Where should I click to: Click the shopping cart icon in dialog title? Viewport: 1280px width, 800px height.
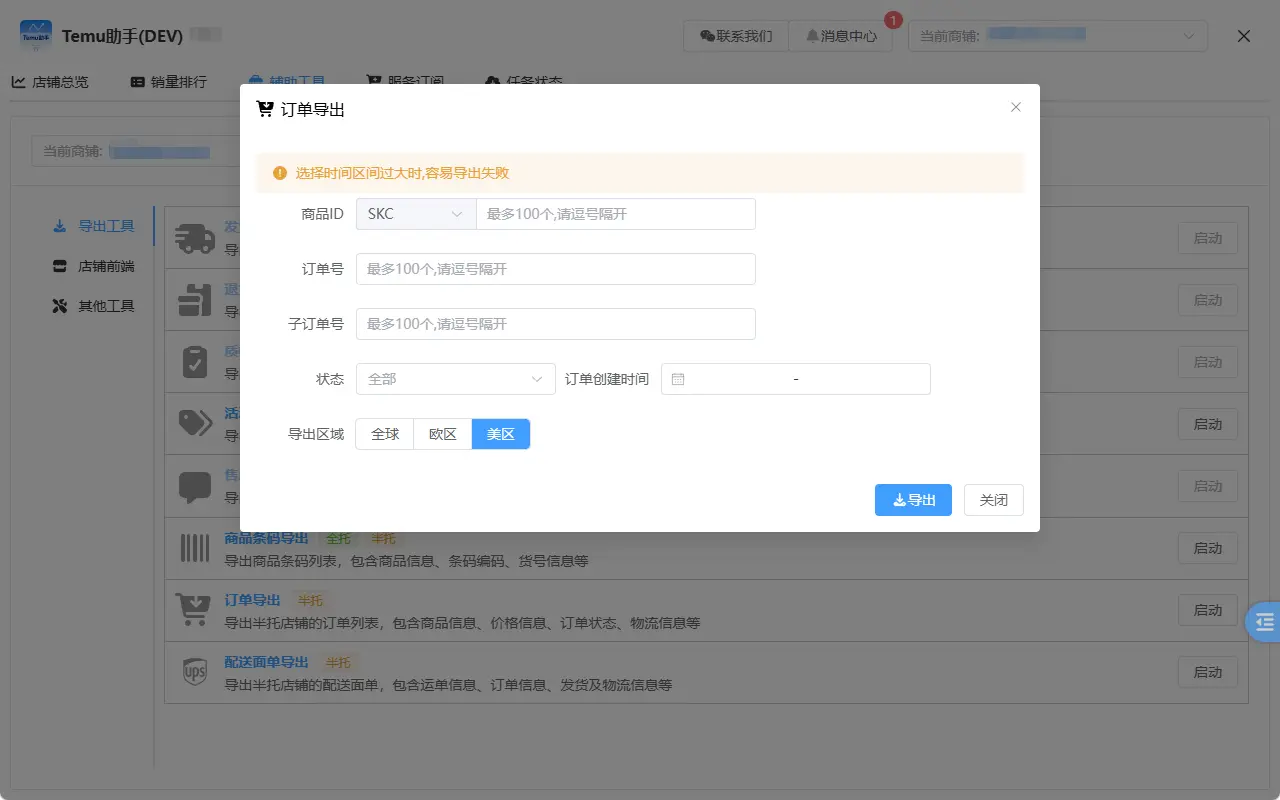(x=265, y=109)
